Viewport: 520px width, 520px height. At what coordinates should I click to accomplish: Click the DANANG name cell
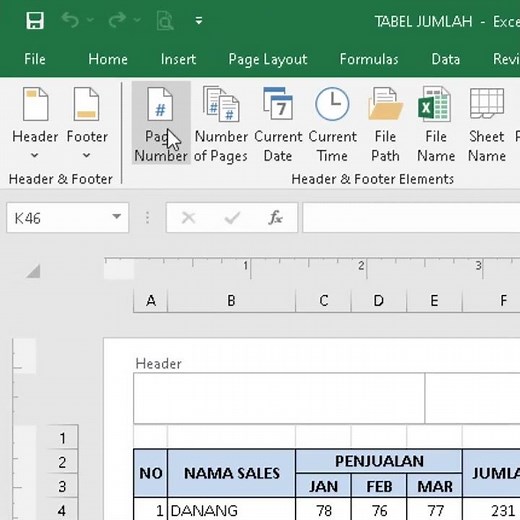pyautogui.click(x=231, y=509)
